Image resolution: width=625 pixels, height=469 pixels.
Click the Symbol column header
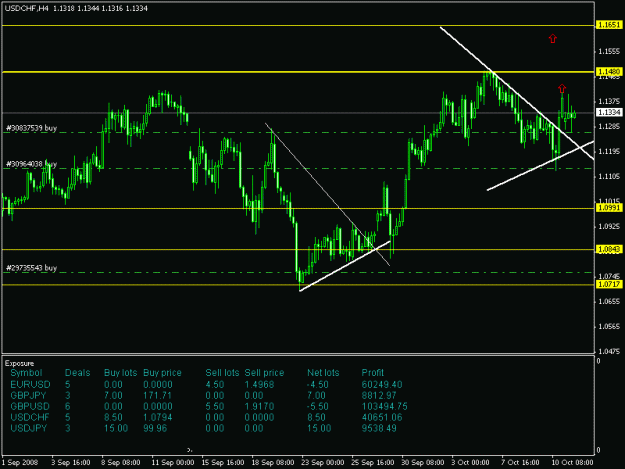coord(26,373)
